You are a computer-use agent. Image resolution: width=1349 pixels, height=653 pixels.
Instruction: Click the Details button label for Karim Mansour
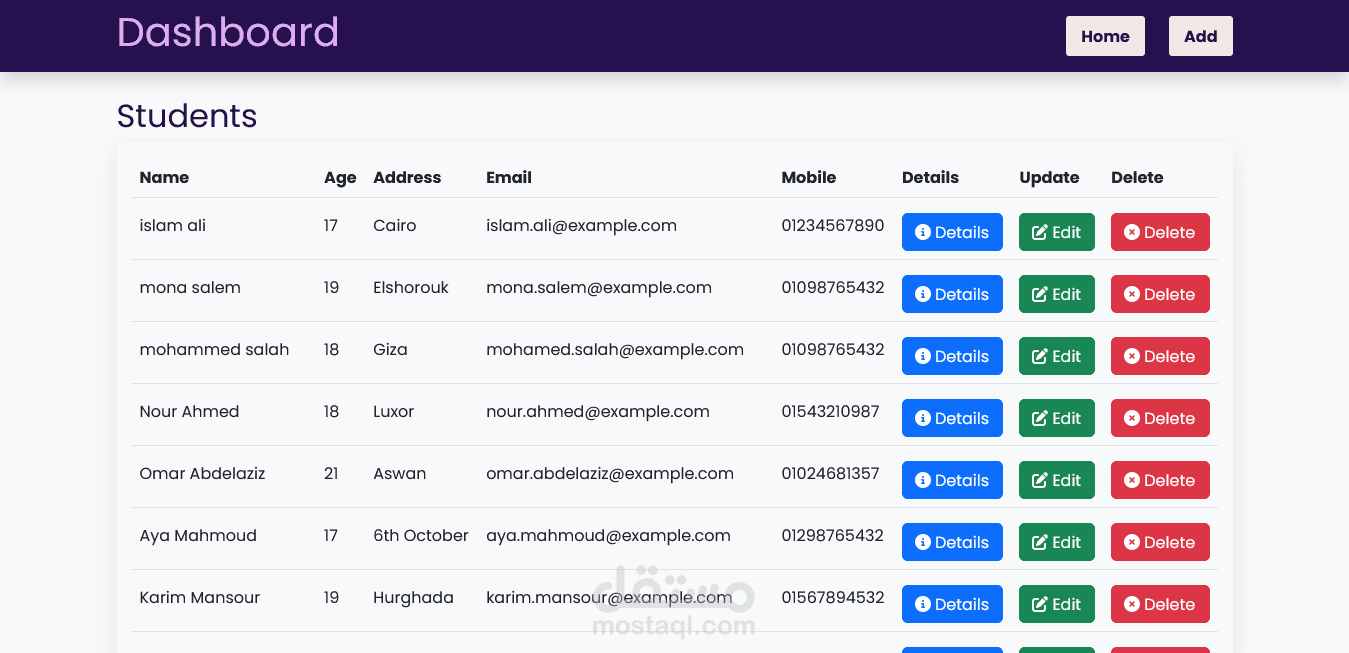(962, 604)
